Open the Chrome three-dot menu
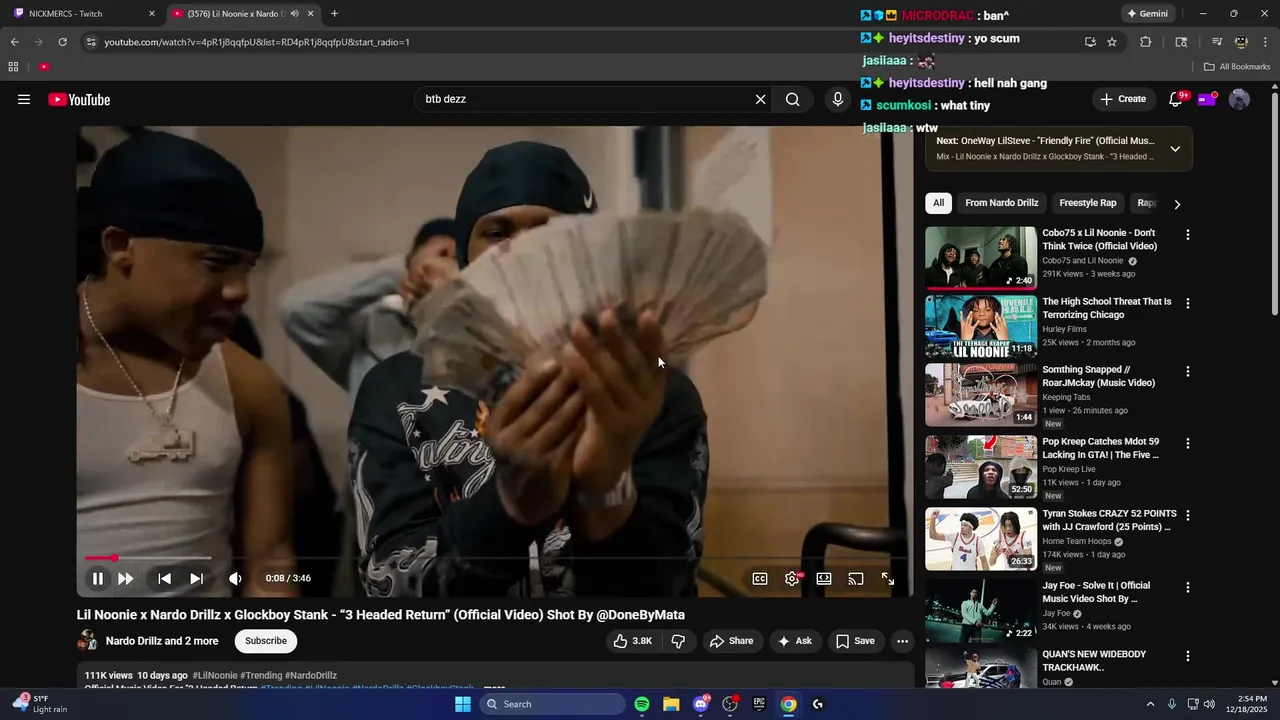Viewport: 1280px width, 720px height. point(1265,42)
